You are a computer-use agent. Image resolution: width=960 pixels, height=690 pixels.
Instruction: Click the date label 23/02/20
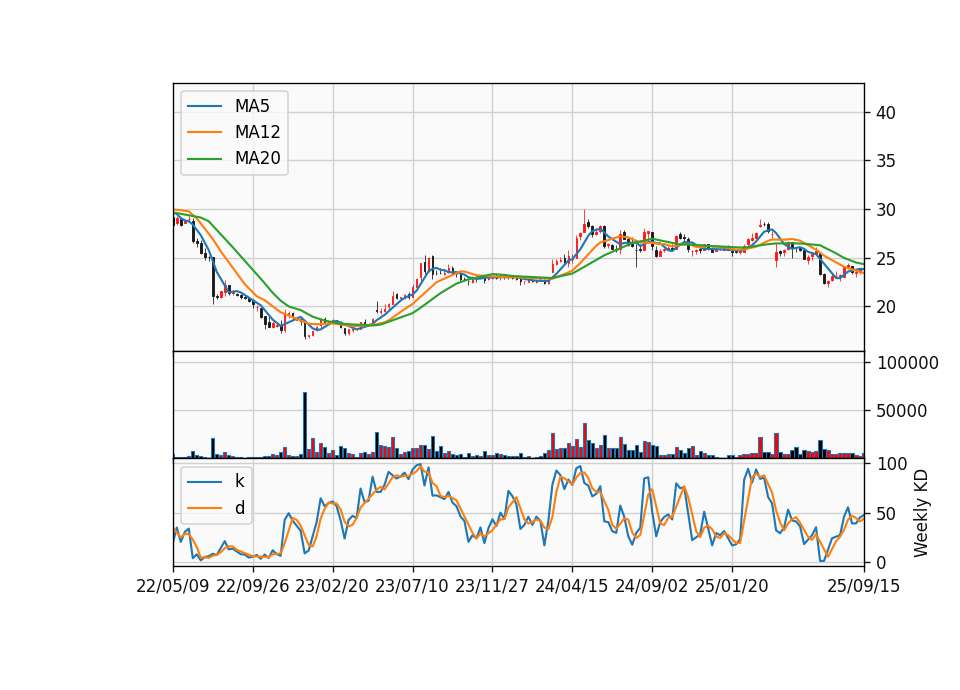click(x=332, y=586)
